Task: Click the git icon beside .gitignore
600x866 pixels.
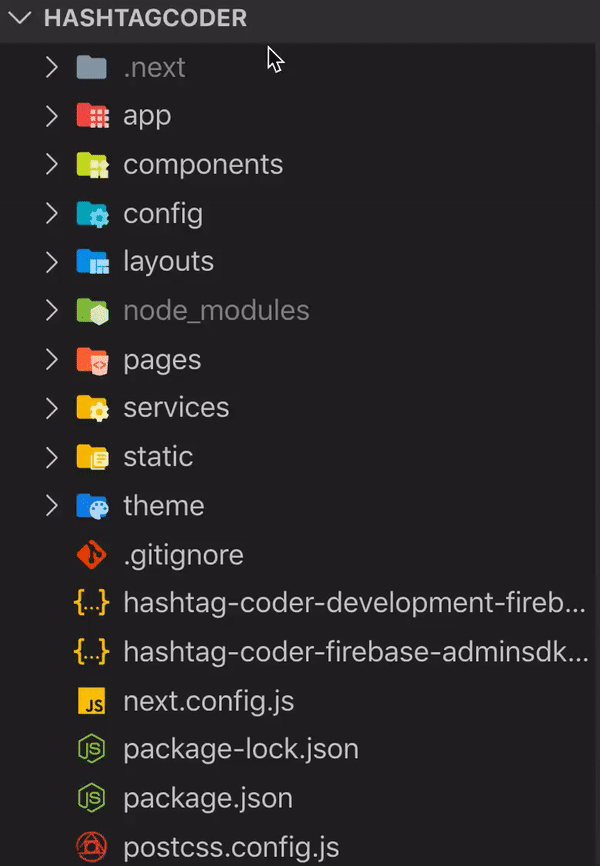Action: pyautogui.click(x=92, y=555)
